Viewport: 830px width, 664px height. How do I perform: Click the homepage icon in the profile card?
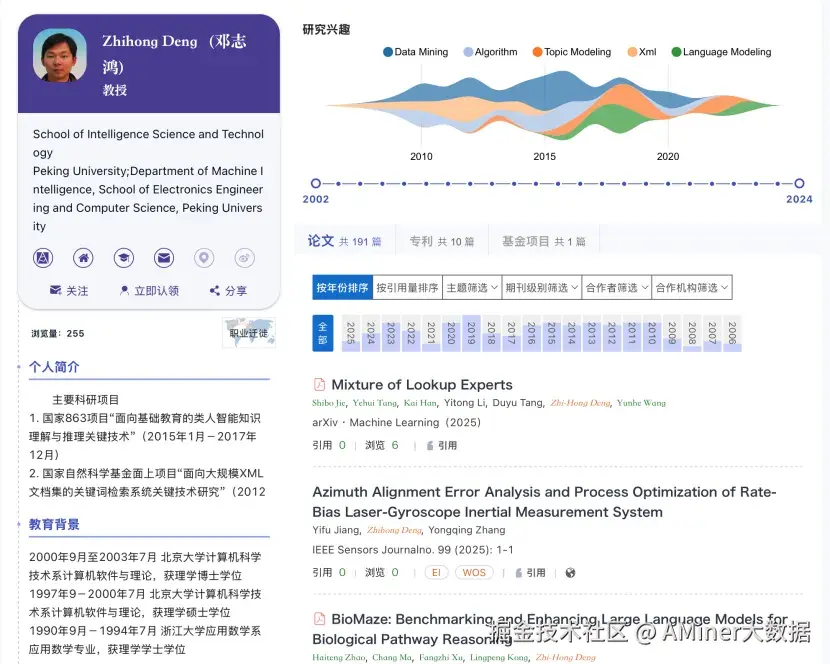(83, 257)
